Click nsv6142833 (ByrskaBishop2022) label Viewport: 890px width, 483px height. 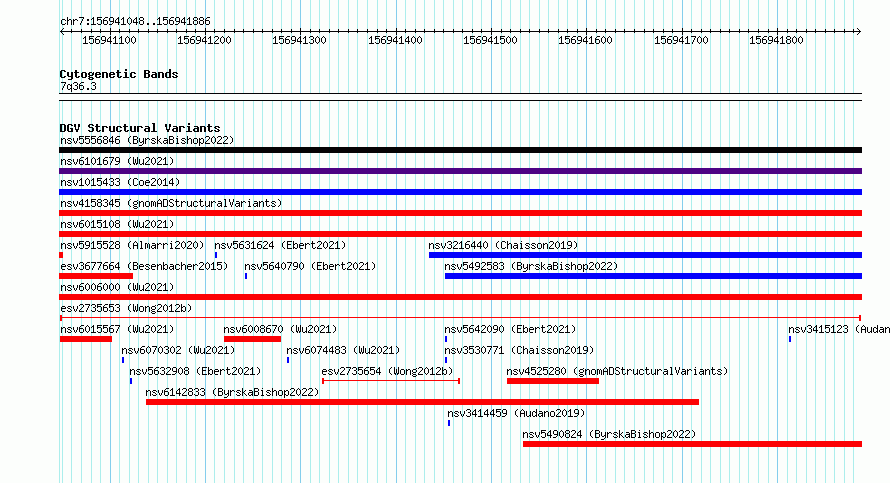232,392
